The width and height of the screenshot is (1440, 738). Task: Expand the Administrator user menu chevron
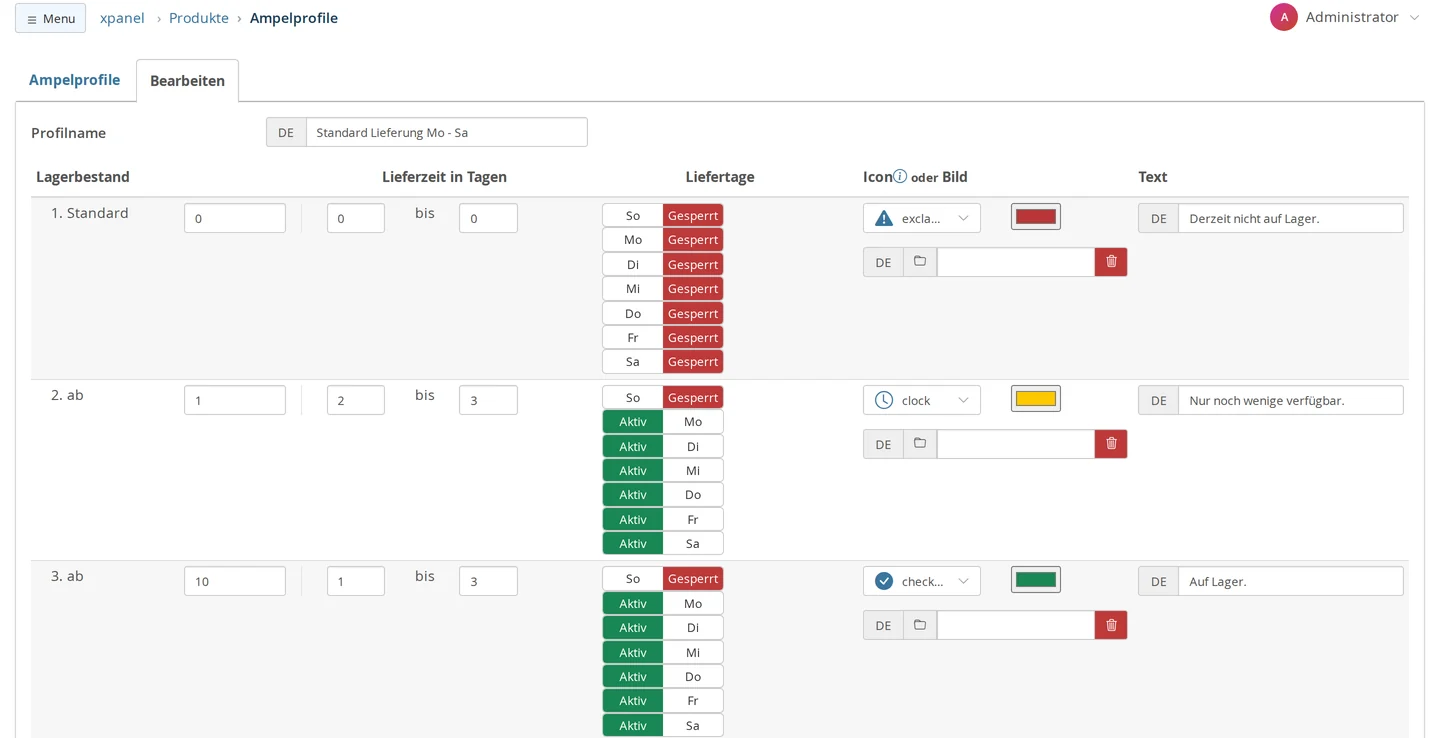[1414, 18]
